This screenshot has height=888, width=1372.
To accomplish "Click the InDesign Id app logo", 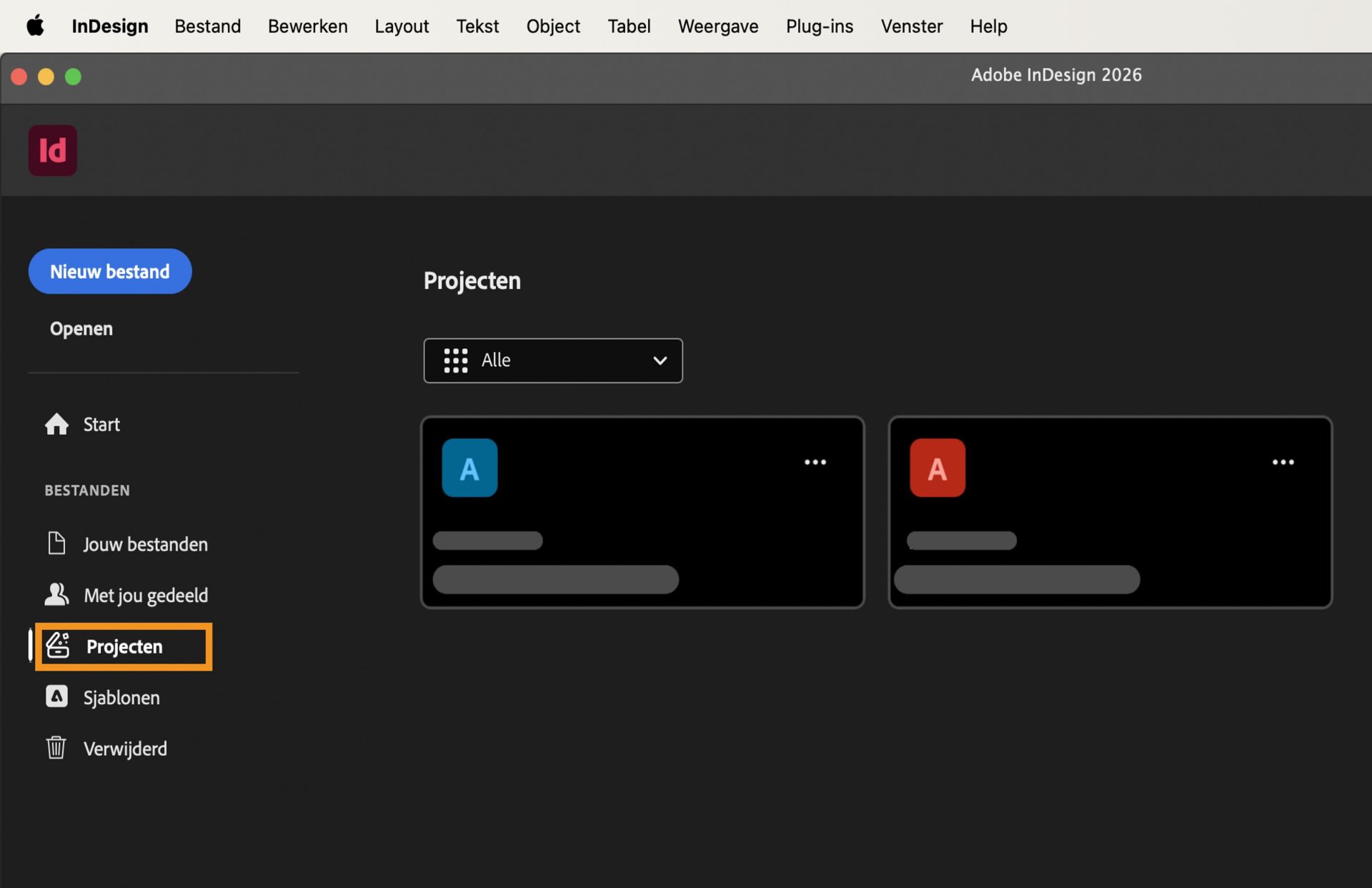I will pyautogui.click(x=52, y=150).
